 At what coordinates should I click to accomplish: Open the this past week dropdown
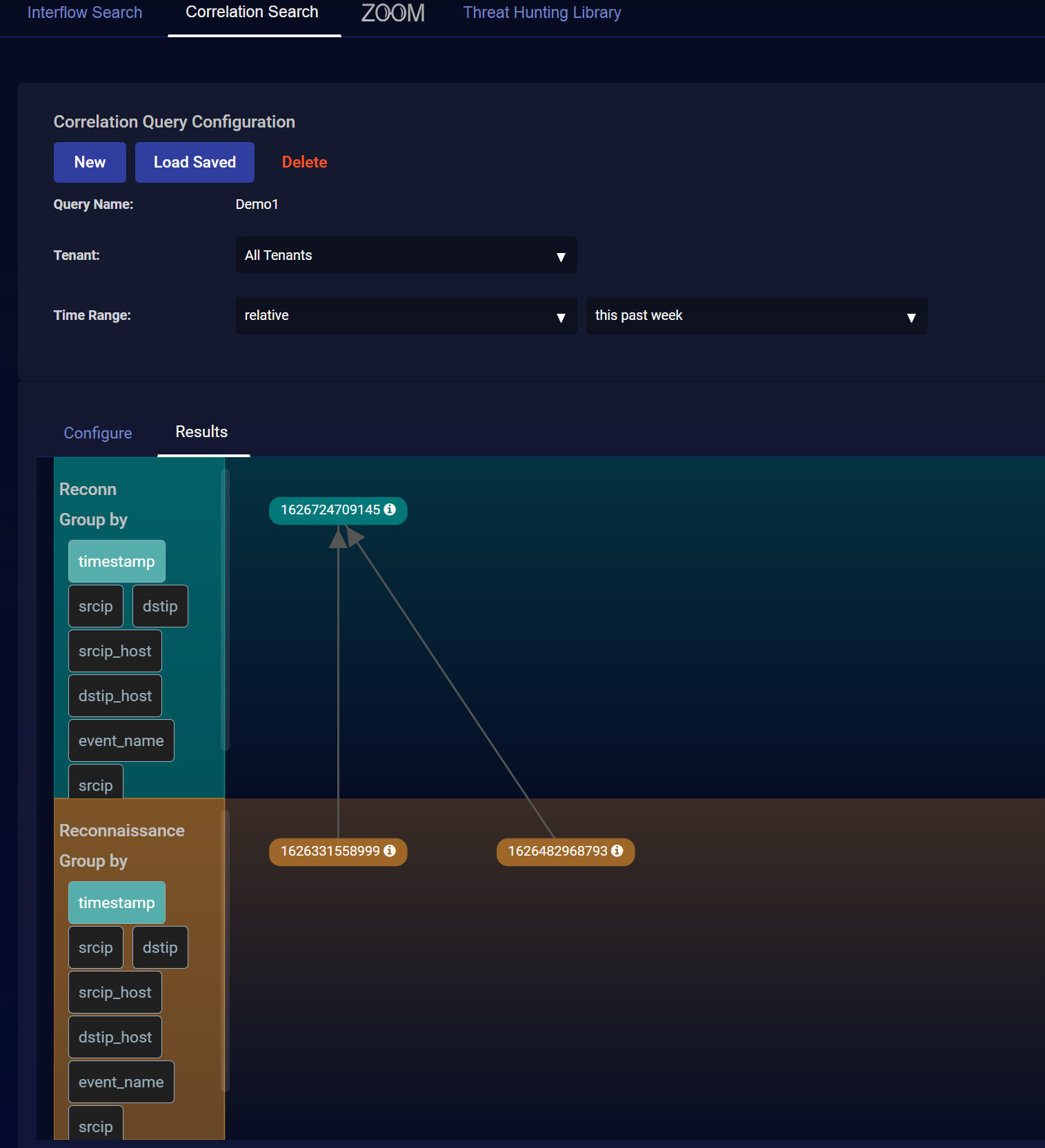[756, 316]
